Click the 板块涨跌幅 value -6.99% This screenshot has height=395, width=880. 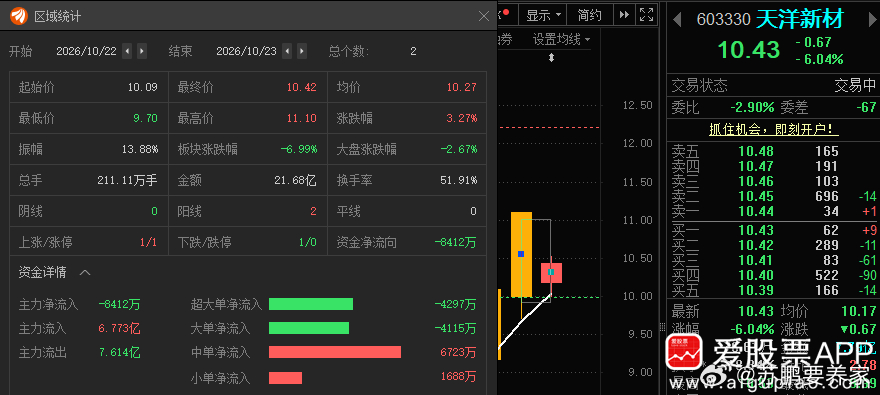tap(299, 150)
